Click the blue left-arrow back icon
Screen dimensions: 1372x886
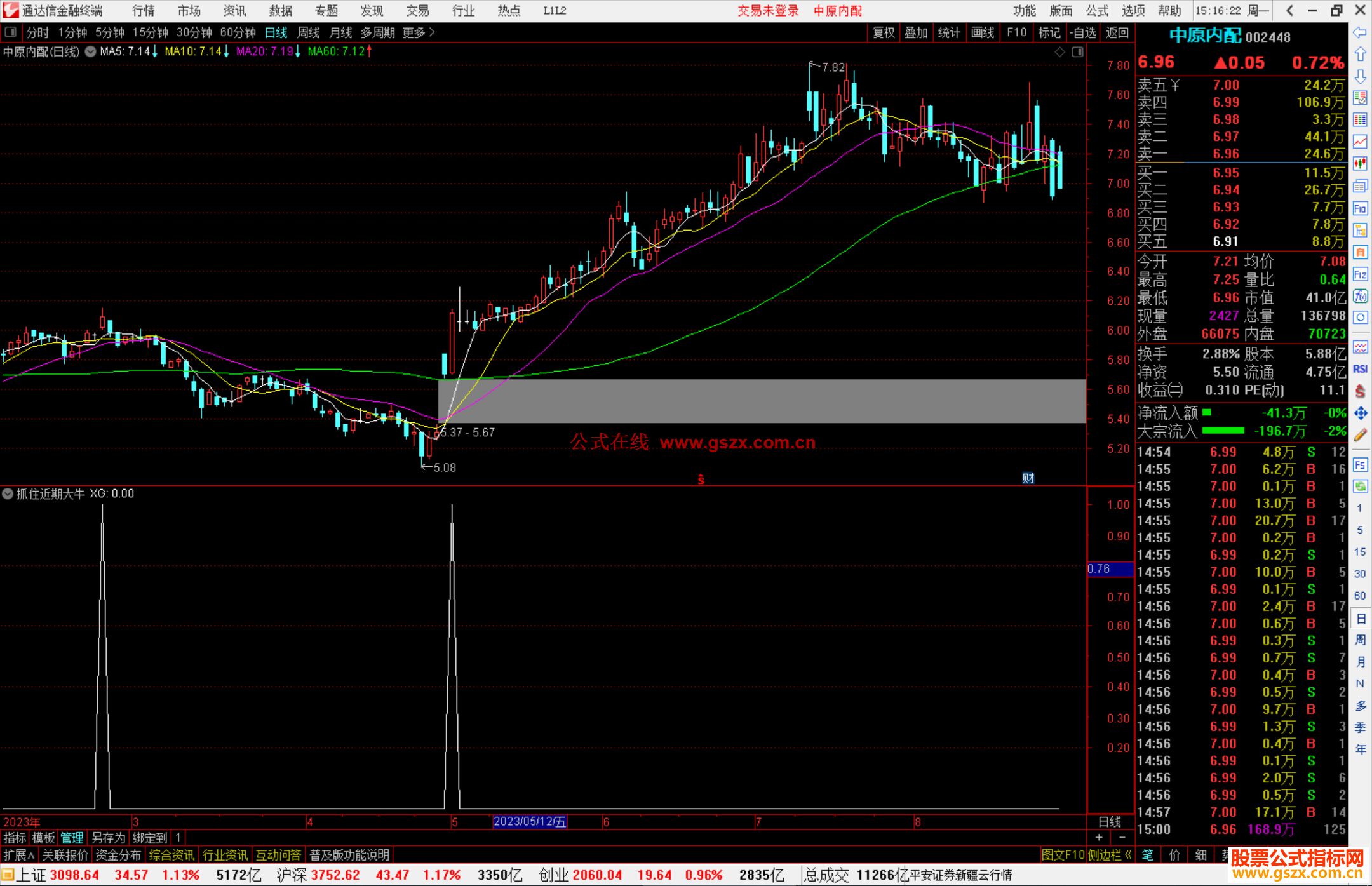tap(1360, 32)
